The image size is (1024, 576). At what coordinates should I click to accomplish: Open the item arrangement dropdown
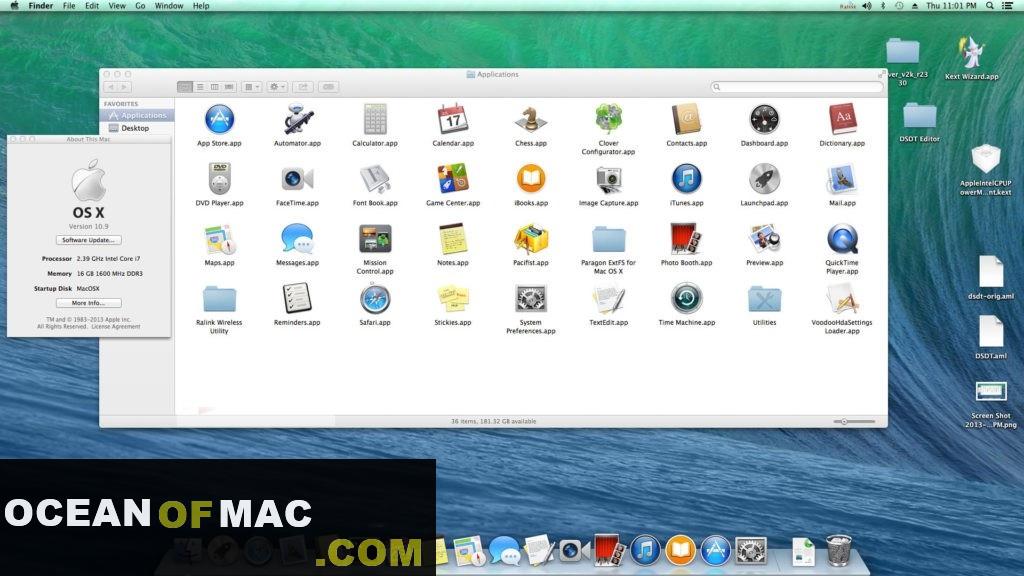coord(251,87)
